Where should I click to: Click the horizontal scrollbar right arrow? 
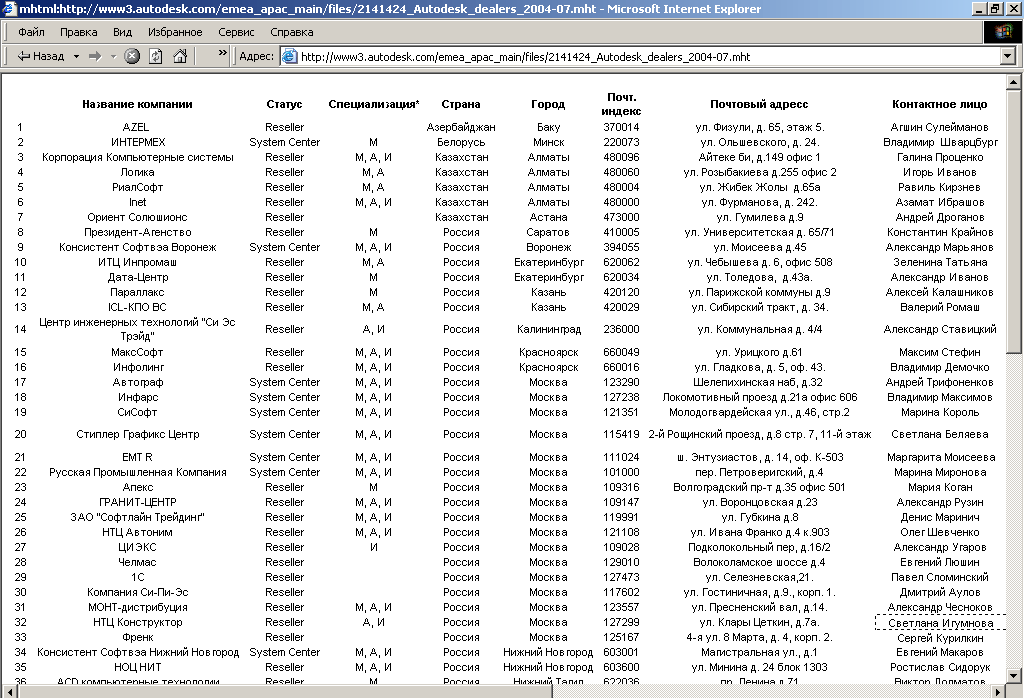point(999,691)
